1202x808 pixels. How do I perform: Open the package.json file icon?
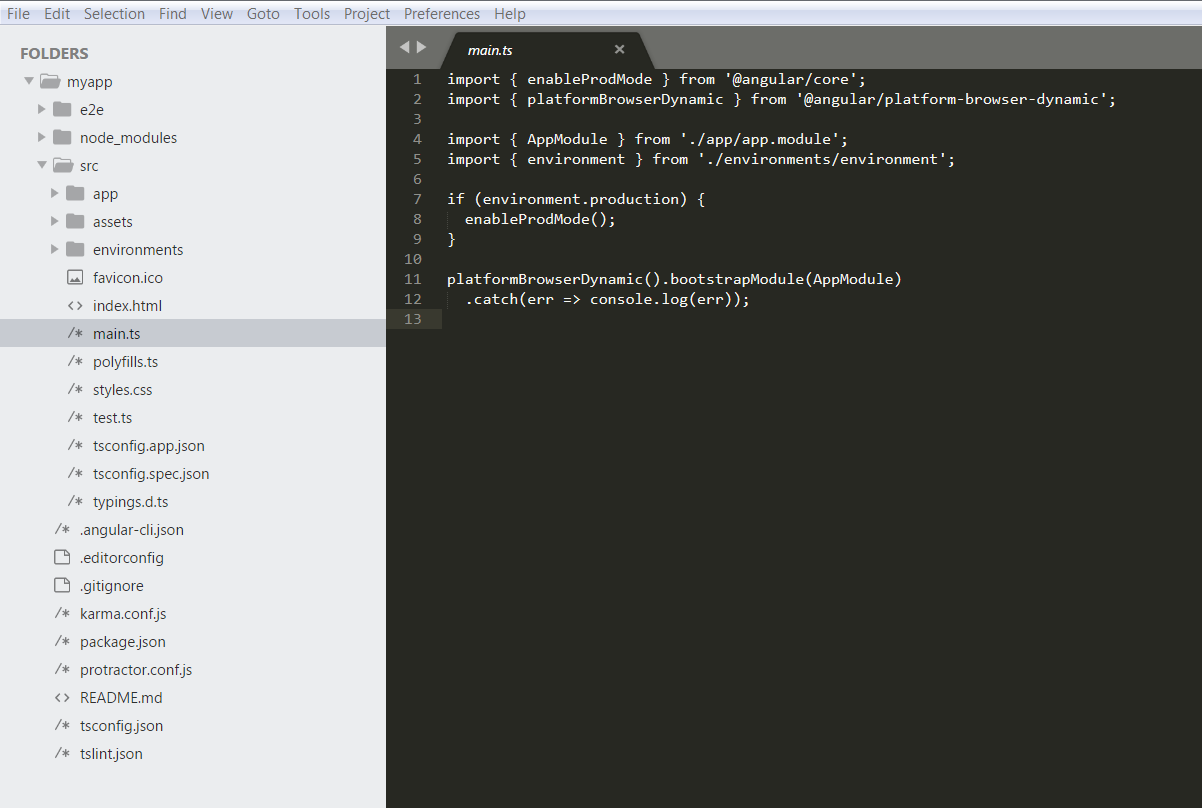tap(62, 641)
